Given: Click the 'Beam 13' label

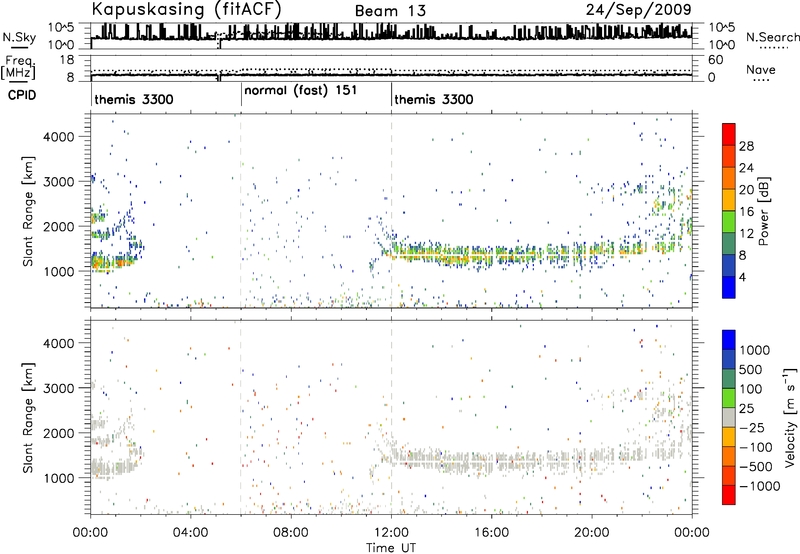Looking at the screenshot, I should (390, 11).
